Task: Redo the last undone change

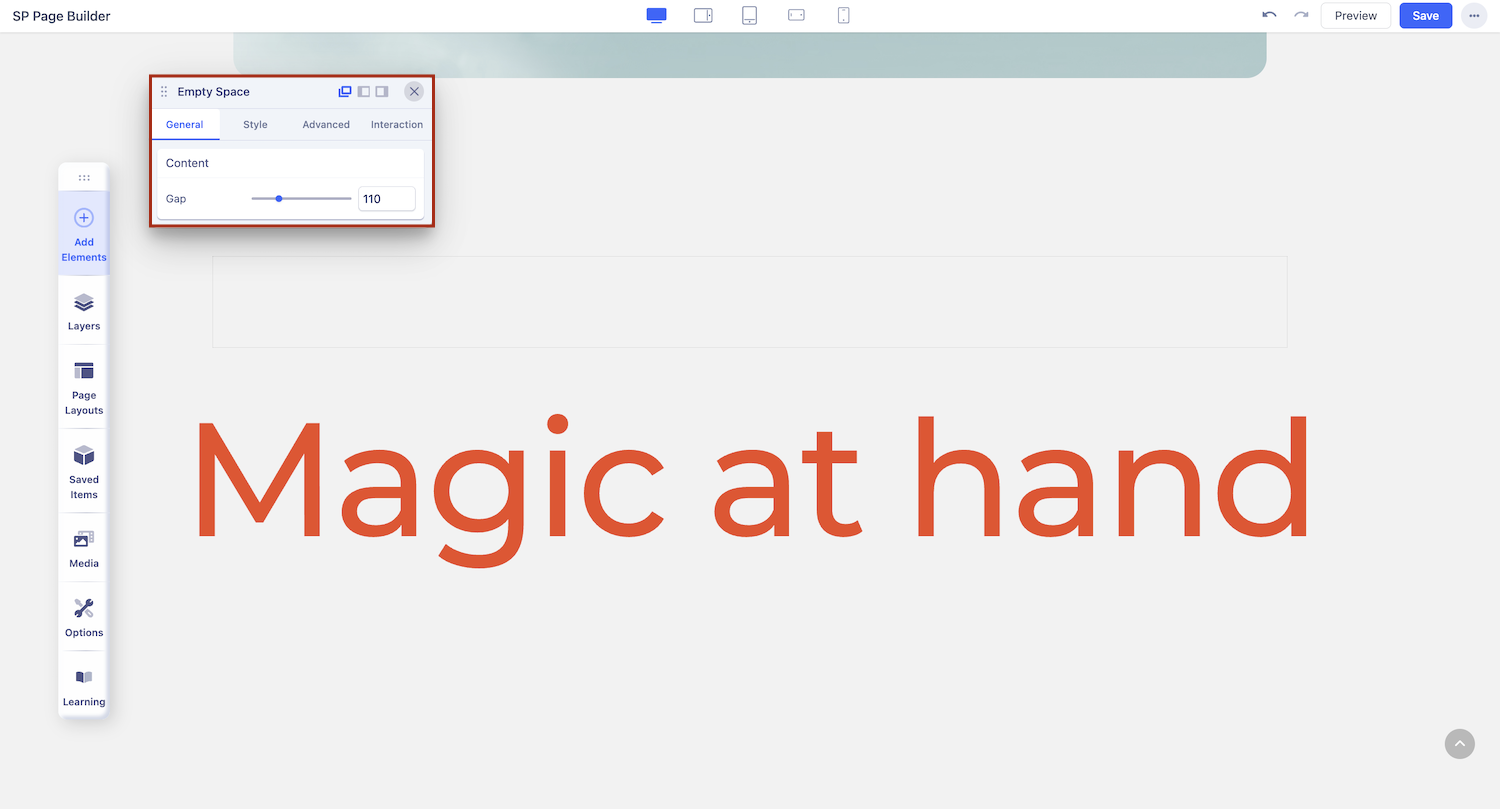Action: pyautogui.click(x=1301, y=15)
